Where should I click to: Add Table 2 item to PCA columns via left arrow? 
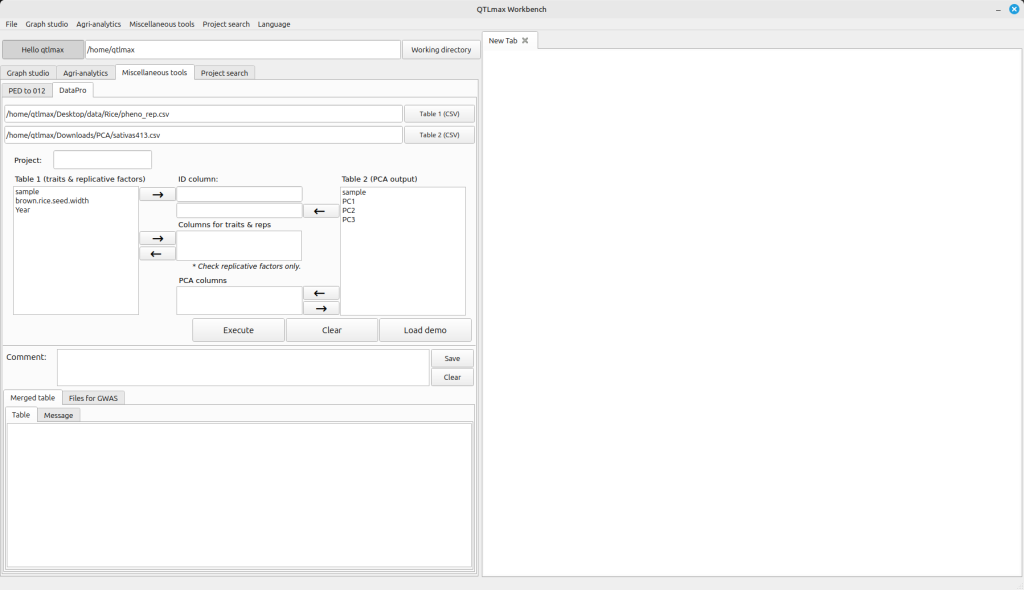pos(320,293)
